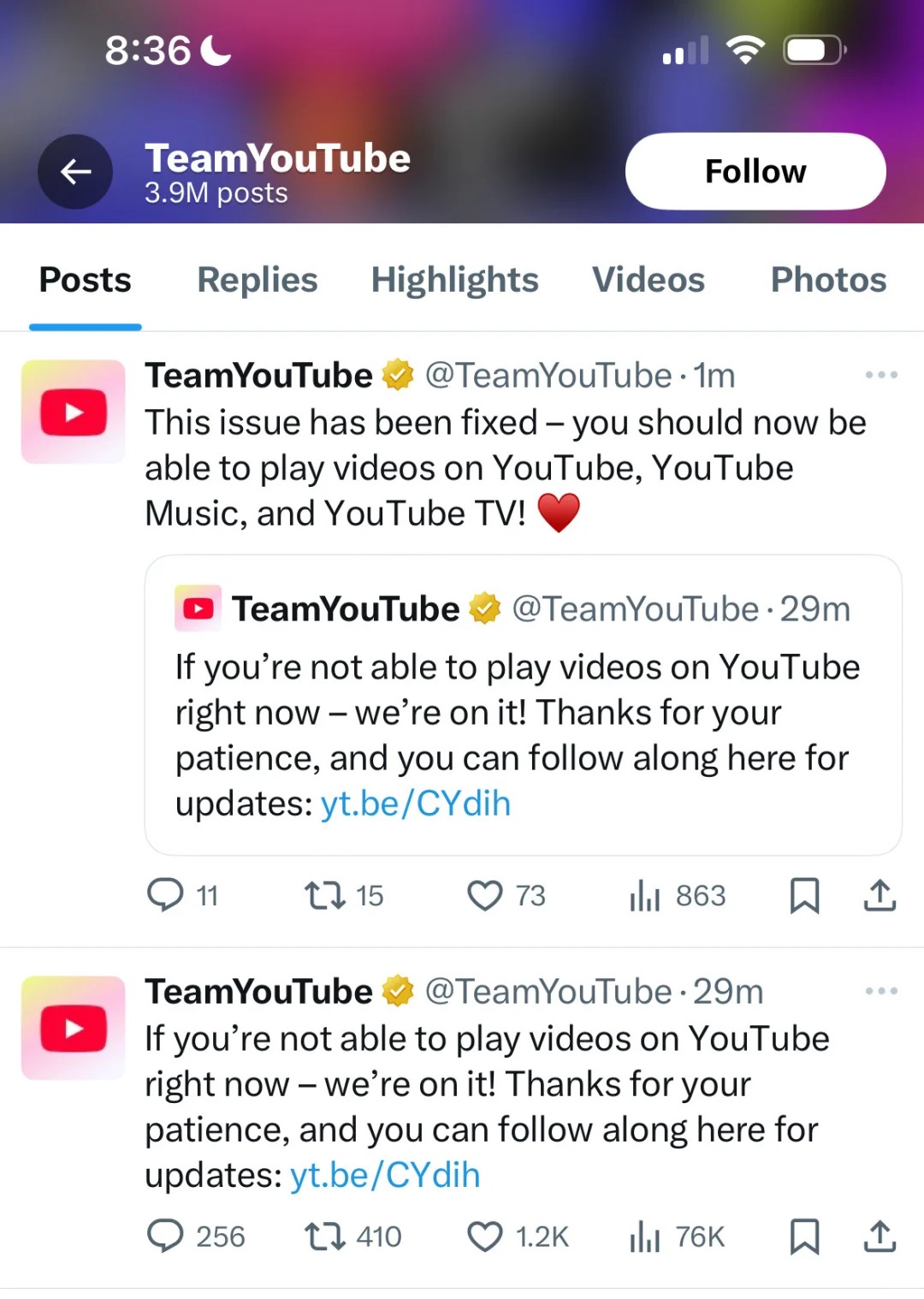924x1299 pixels.
Task: Switch to the Replies tab
Action: 257,280
